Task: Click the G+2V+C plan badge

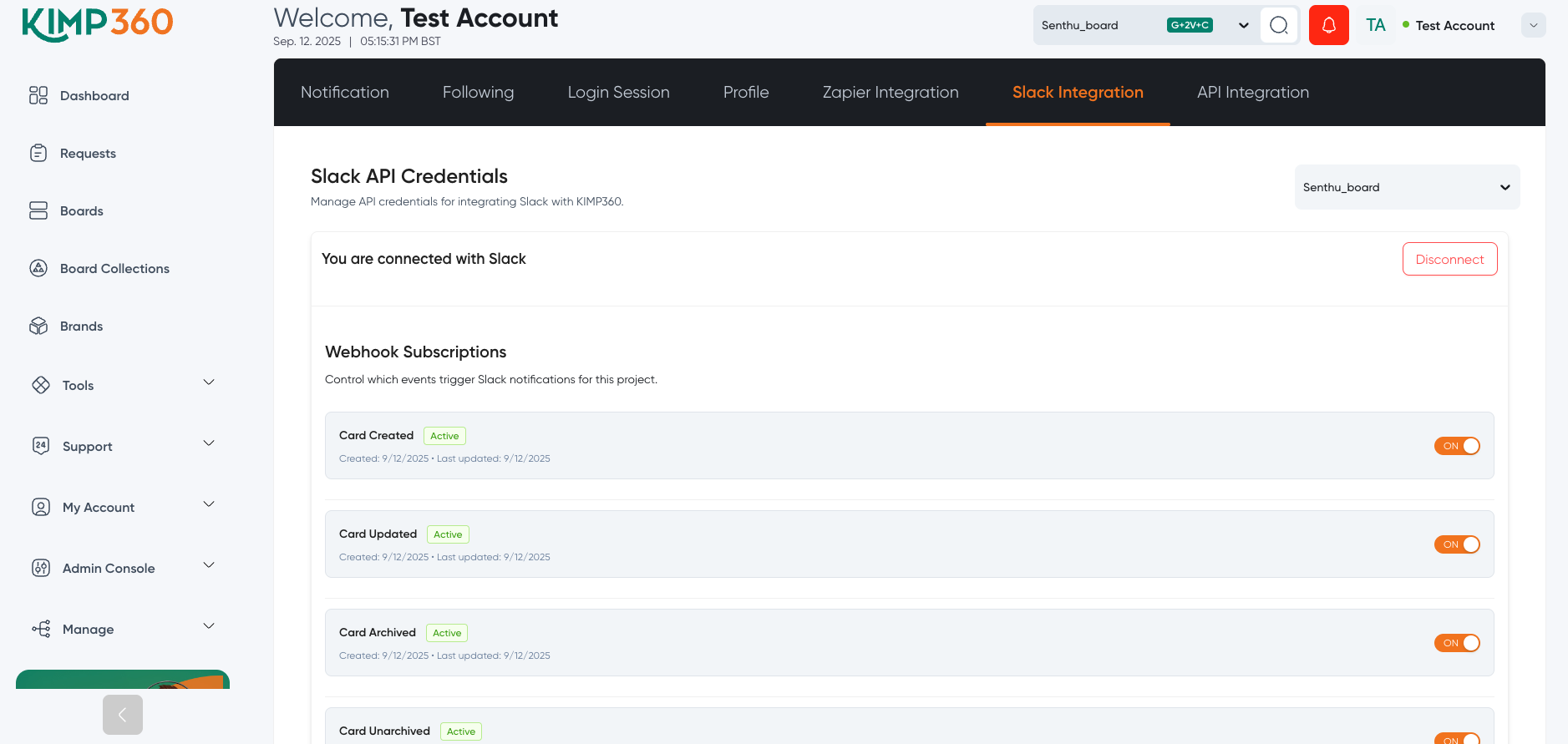Action: pos(1190,25)
